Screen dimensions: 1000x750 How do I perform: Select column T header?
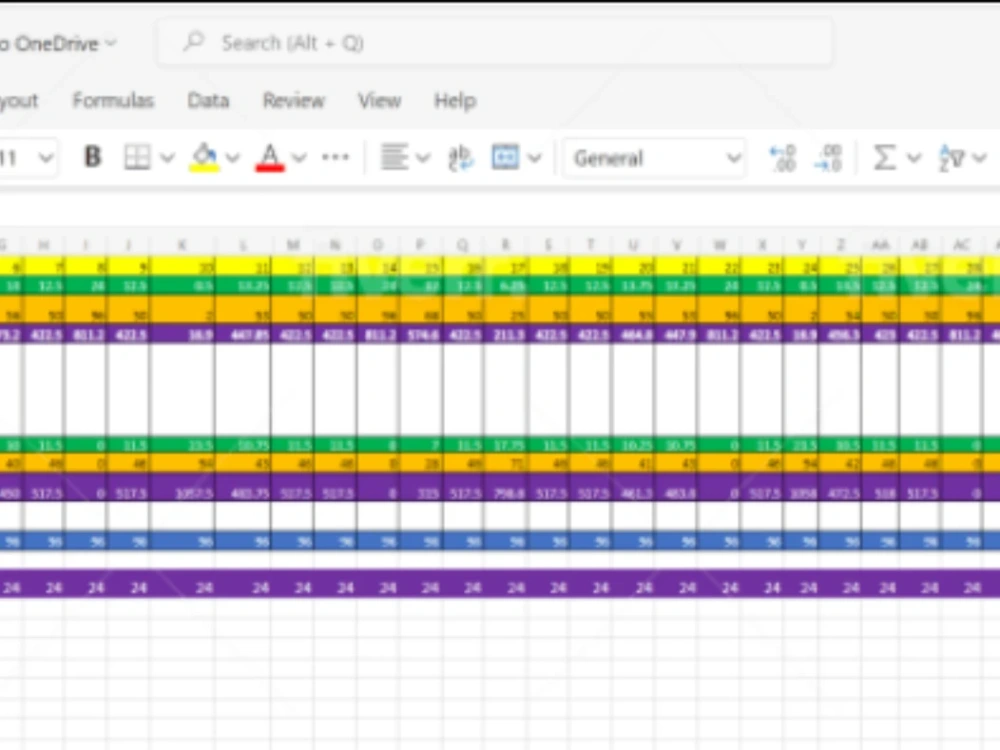591,245
